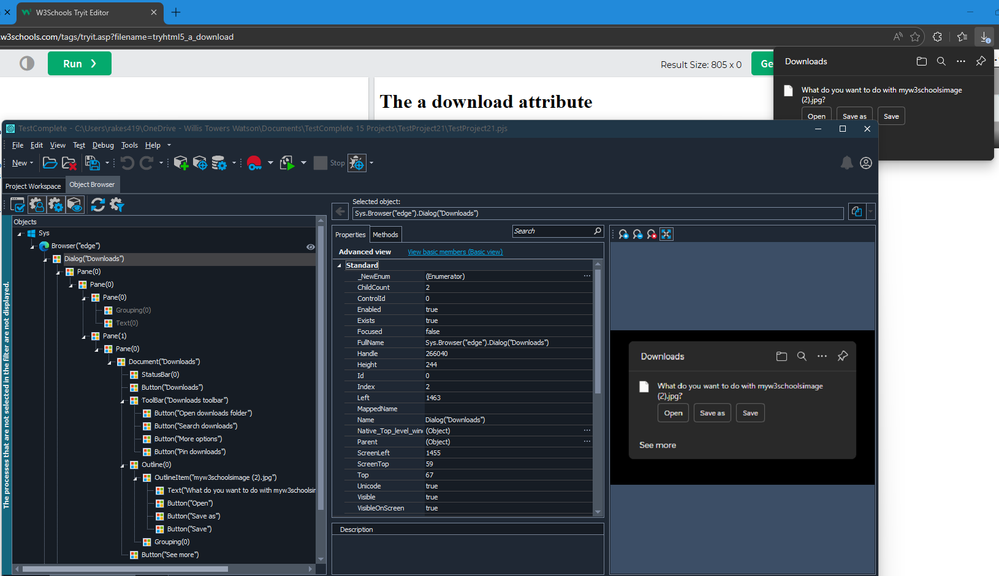
Task: Toggle the eye icon on Browser("edge") row
Action: tap(310, 246)
